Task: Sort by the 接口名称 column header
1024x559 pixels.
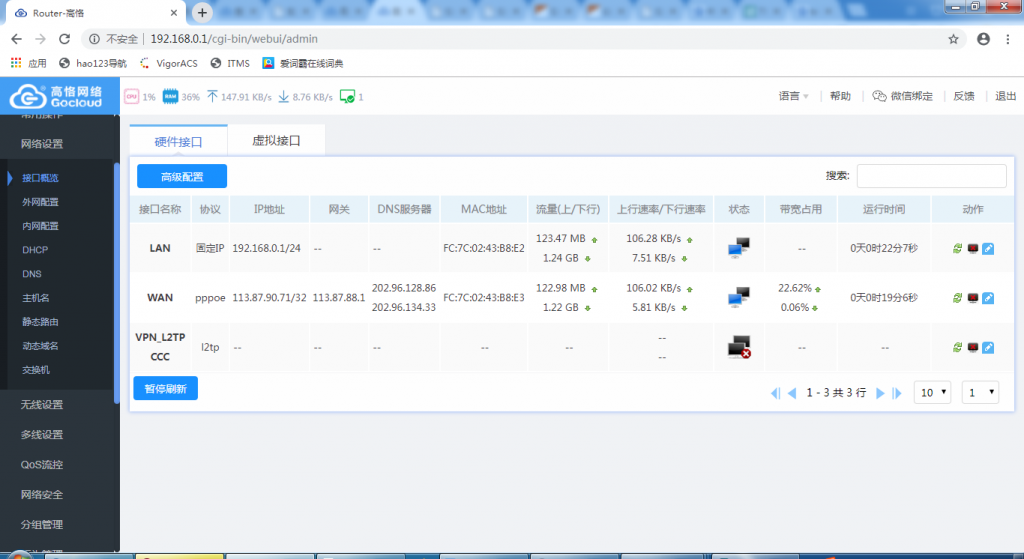Action: coord(160,210)
